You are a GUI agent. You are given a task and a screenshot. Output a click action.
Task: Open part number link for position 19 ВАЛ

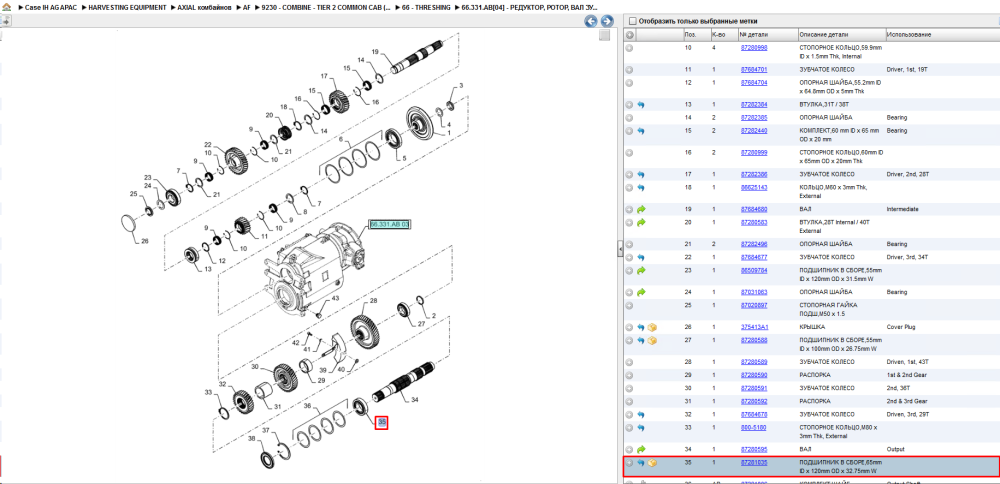[753, 209]
